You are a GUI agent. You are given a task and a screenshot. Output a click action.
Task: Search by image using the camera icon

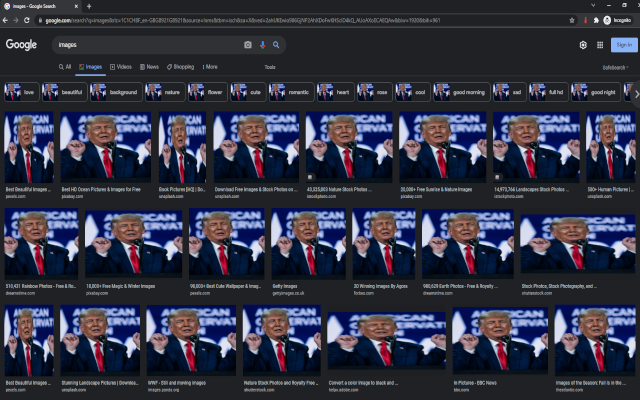point(248,45)
